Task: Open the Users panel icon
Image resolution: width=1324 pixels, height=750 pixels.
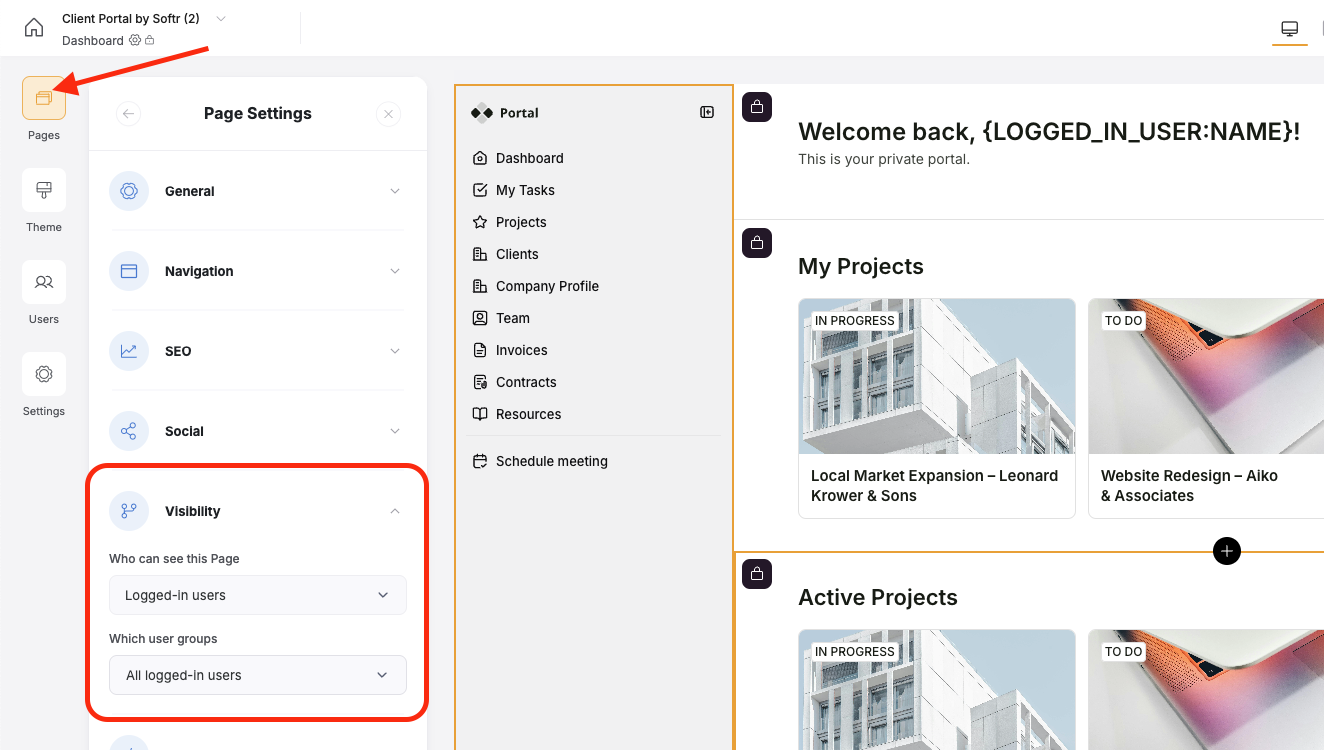Action: 44,282
